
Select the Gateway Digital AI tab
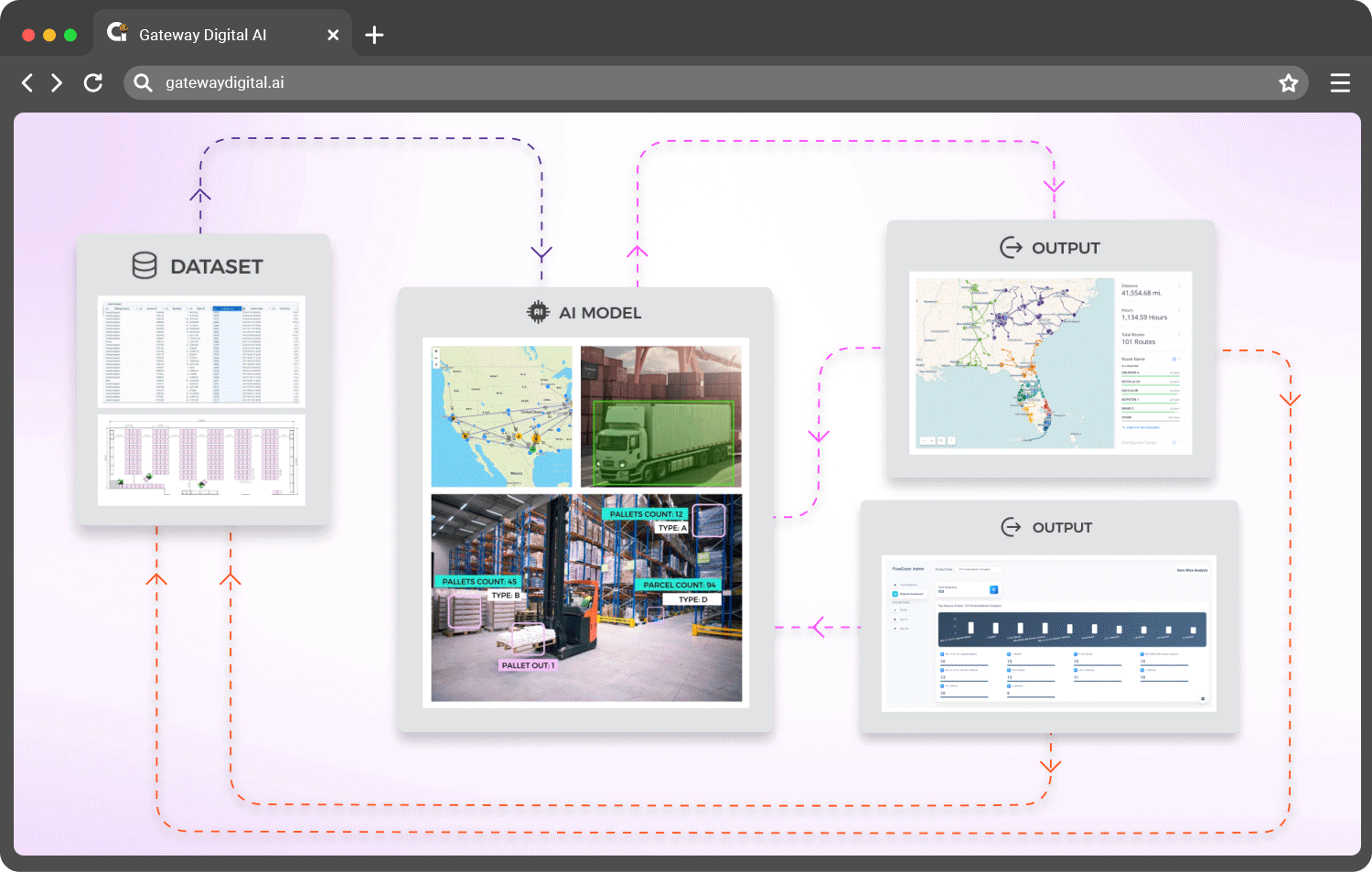click(202, 36)
